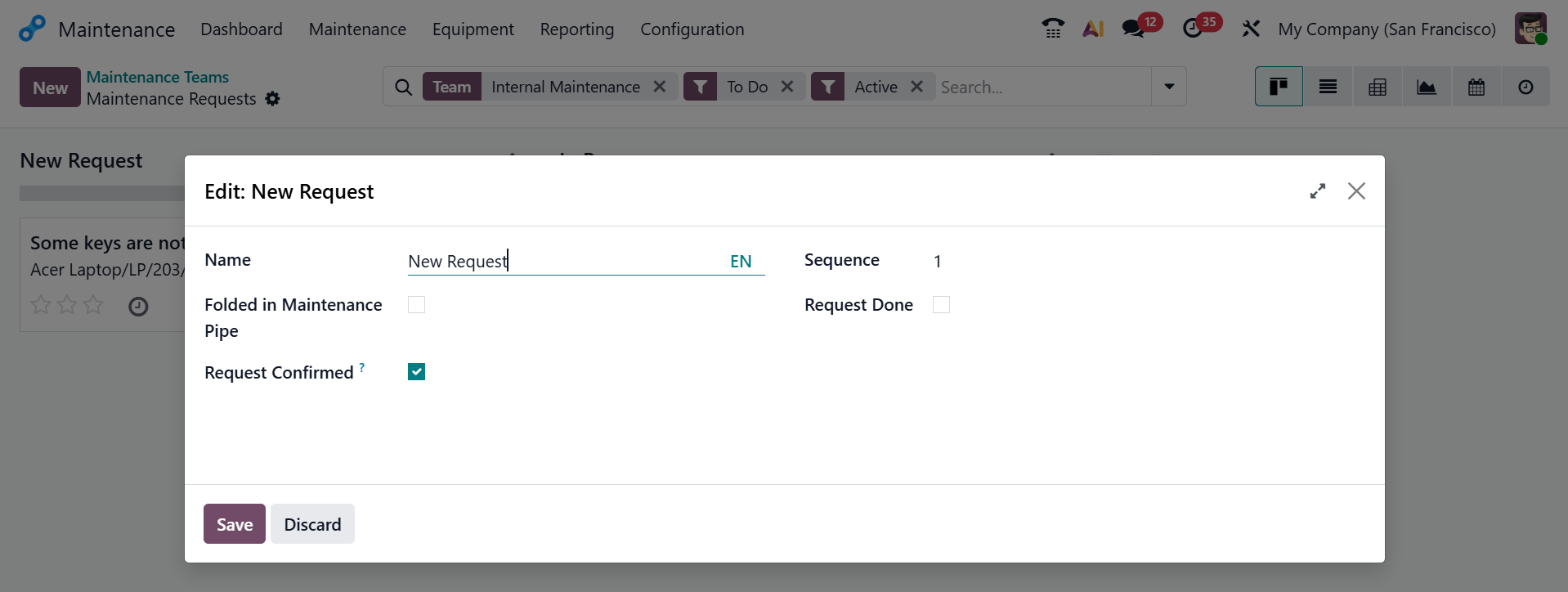Open the activities clock icon
The height and width of the screenshot is (592, 1568).
1193,29
